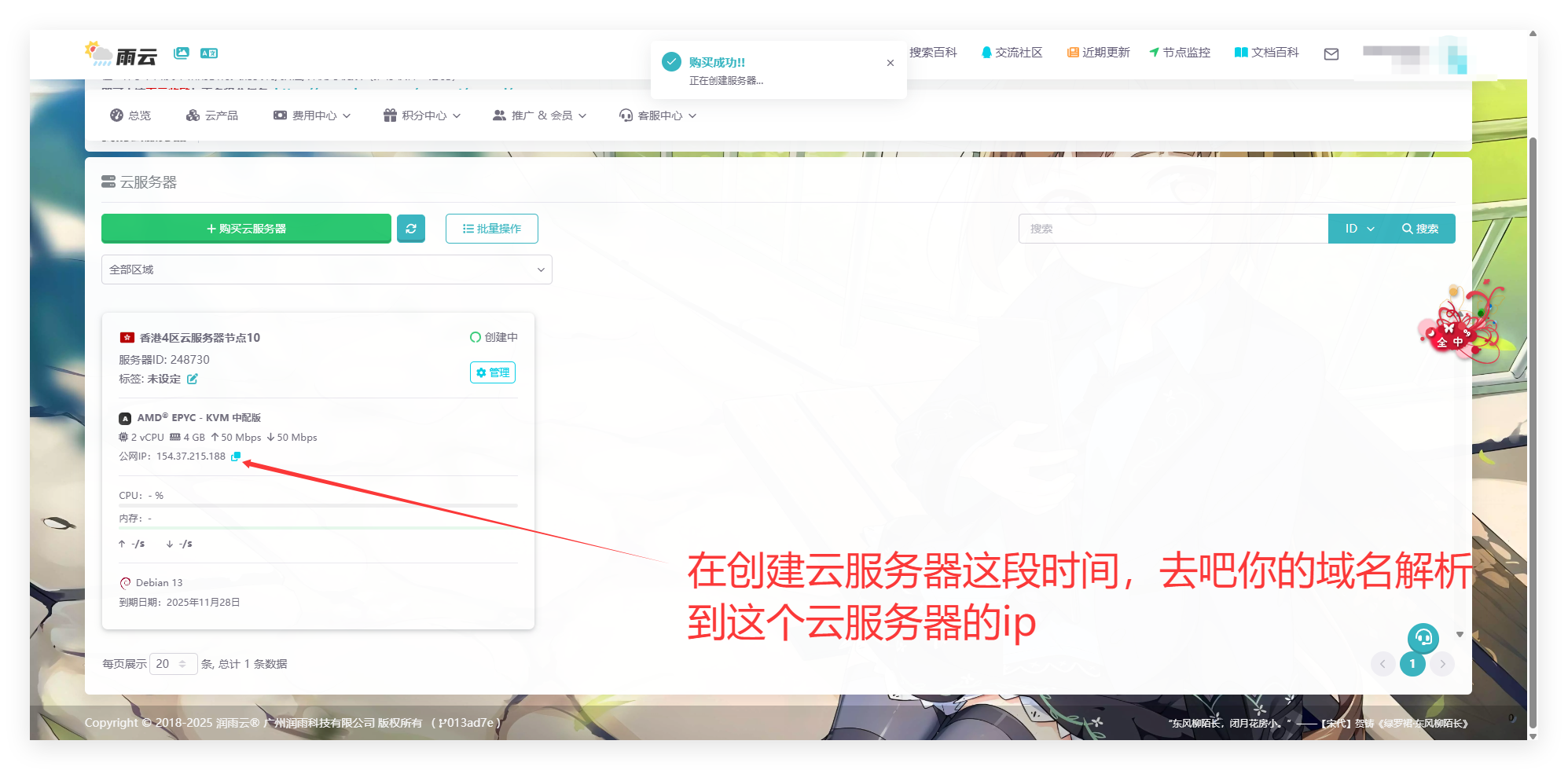Select the 总览 menu item
This screenshot has height=770, width=1568.
pyautogui.click(x=130, y=115)
